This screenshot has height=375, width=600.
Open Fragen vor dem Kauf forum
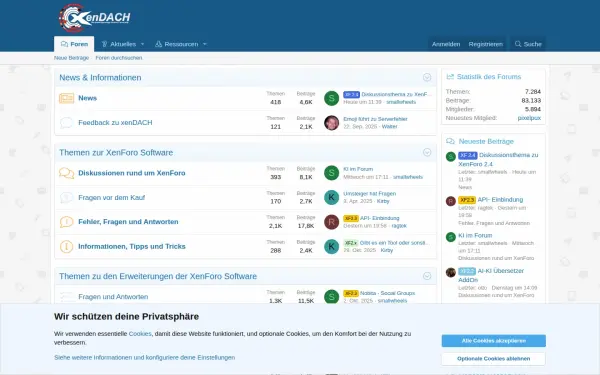112,197
